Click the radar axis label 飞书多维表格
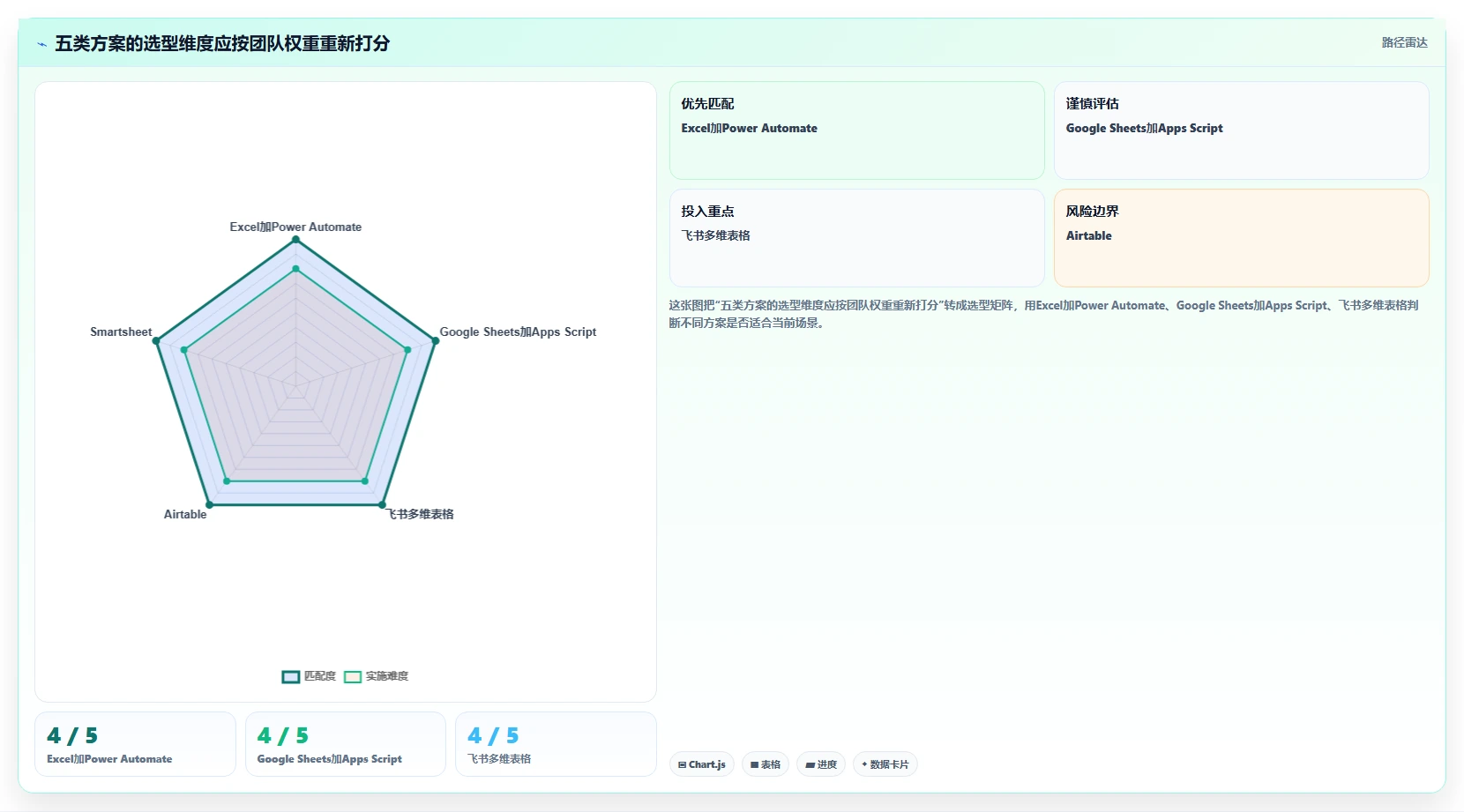 [421, 514]
